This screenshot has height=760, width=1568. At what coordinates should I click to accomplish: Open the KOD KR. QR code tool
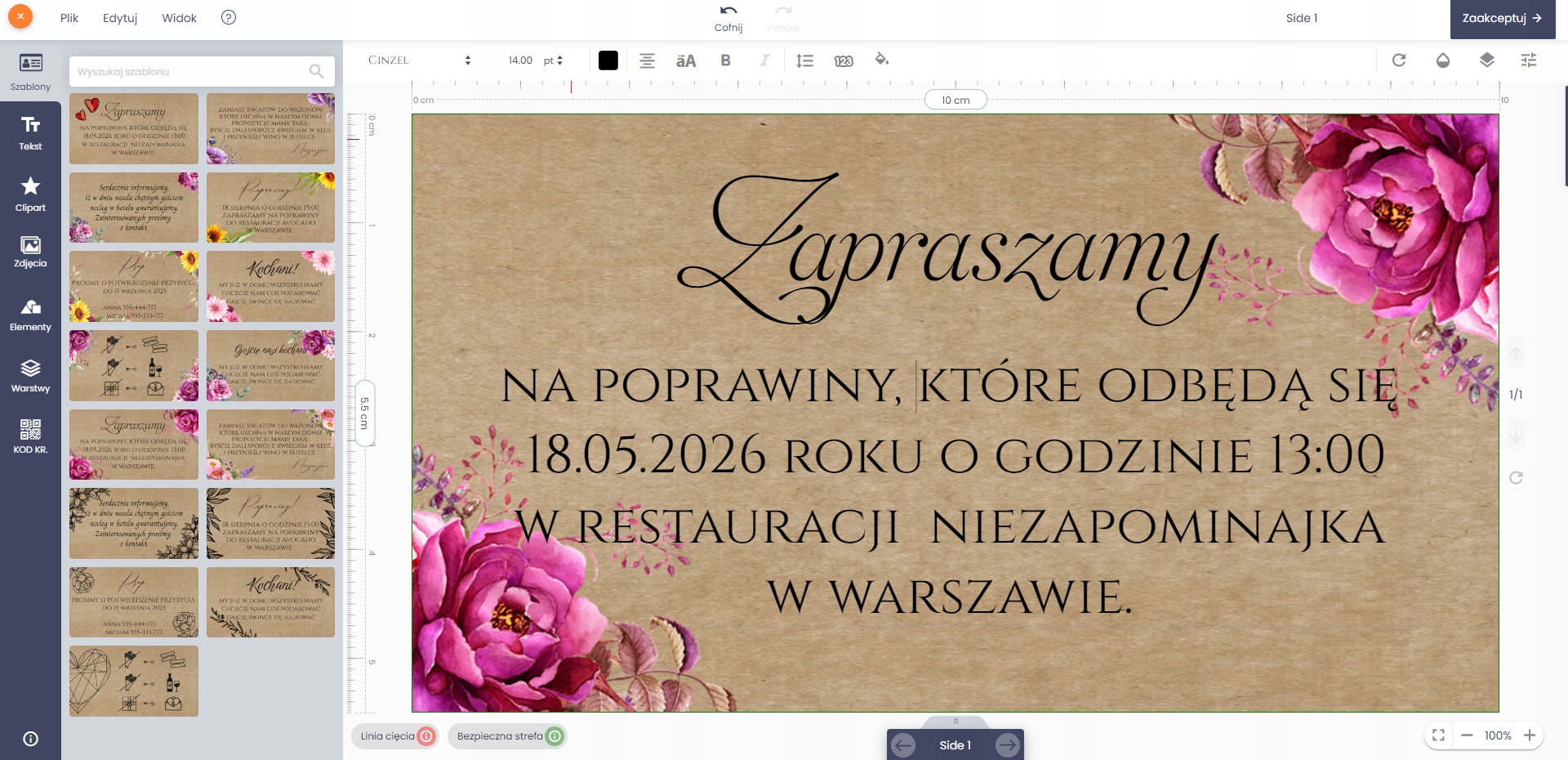[30, 436]
